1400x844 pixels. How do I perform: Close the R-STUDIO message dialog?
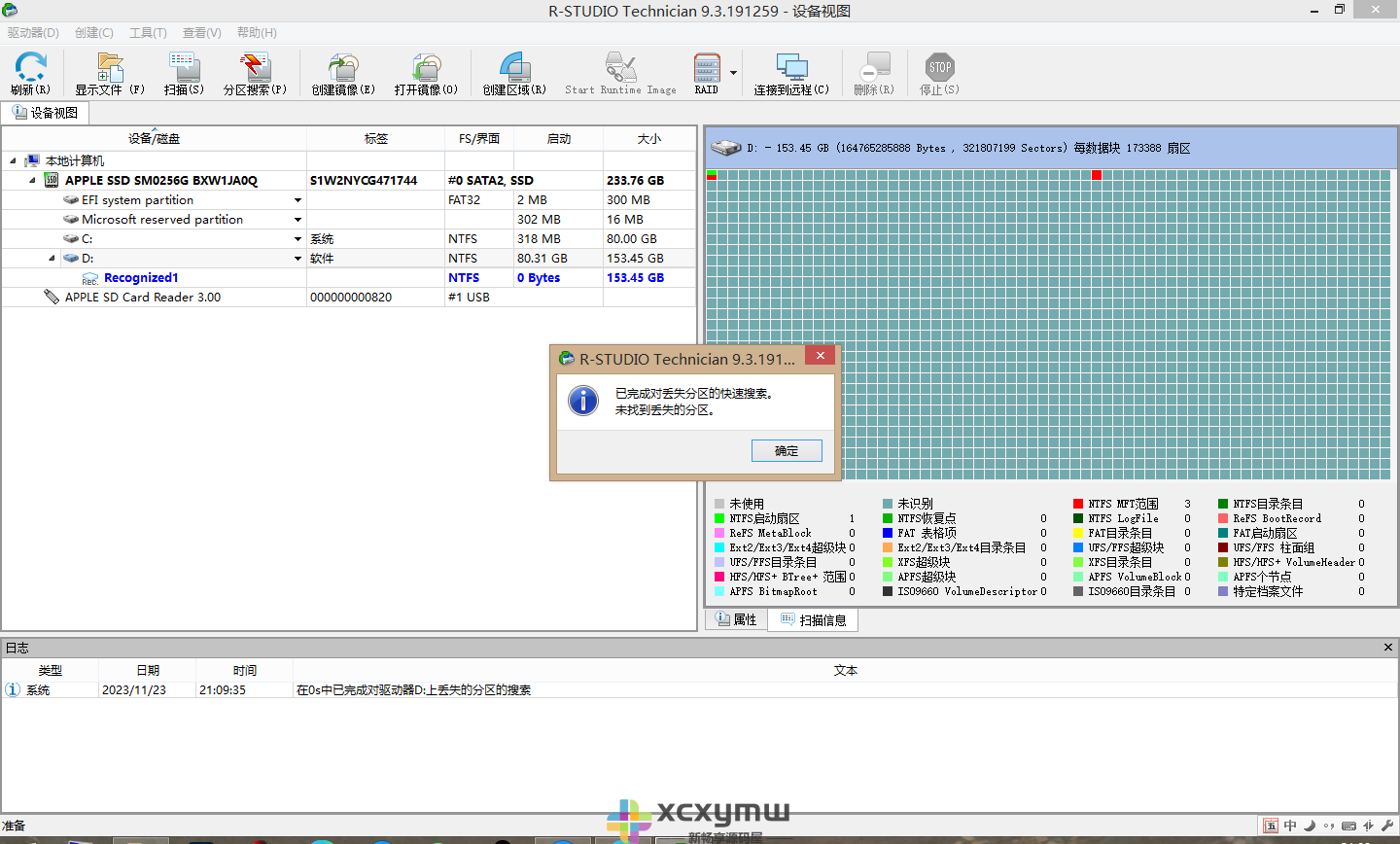pos(821,356)
